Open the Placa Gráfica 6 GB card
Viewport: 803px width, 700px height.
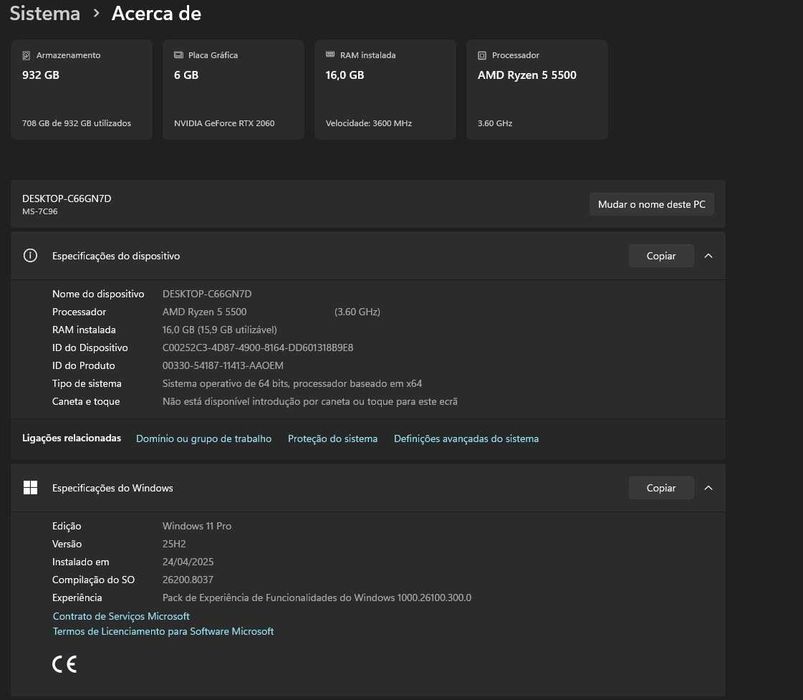tap(233, 90)
